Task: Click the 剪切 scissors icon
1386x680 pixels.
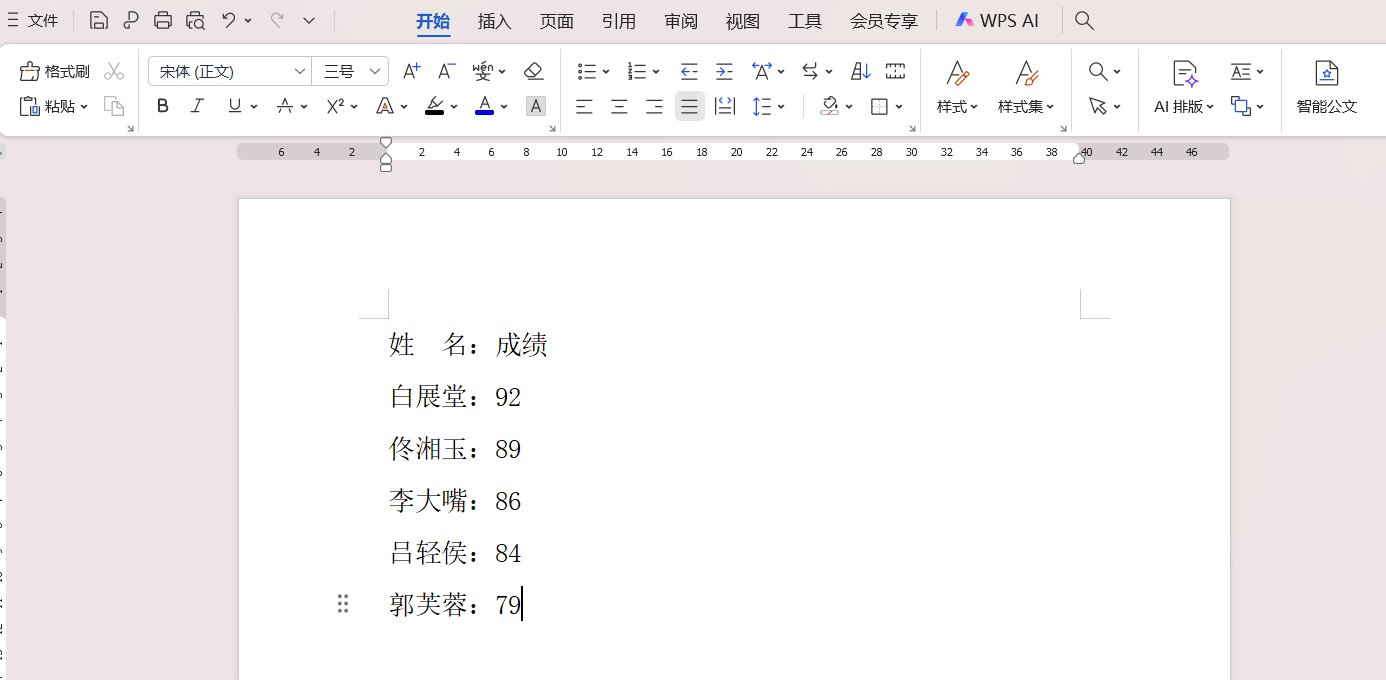Action: pyautogui.click(x=113, y=71)
